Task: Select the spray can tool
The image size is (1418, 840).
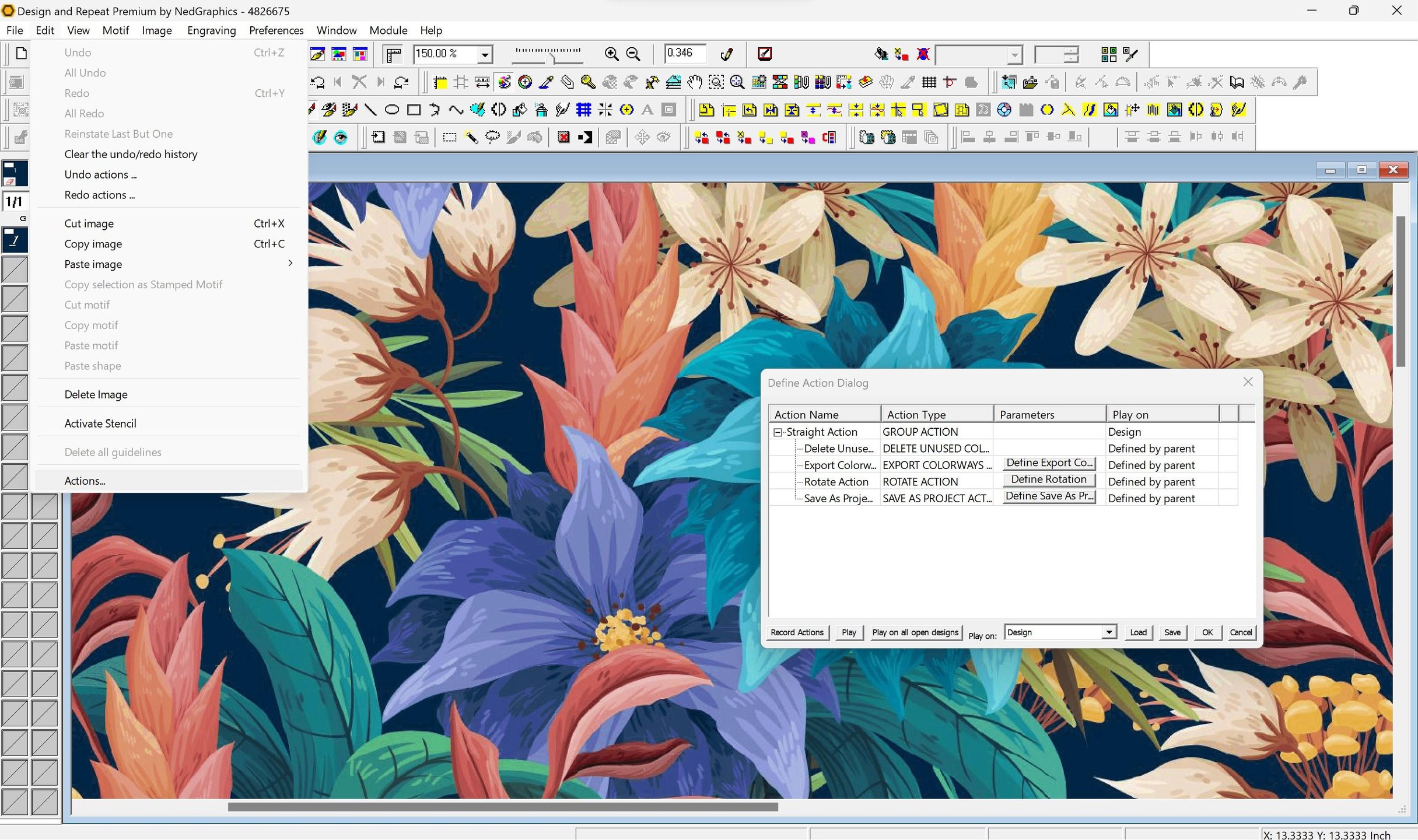Action: point(541,110)
